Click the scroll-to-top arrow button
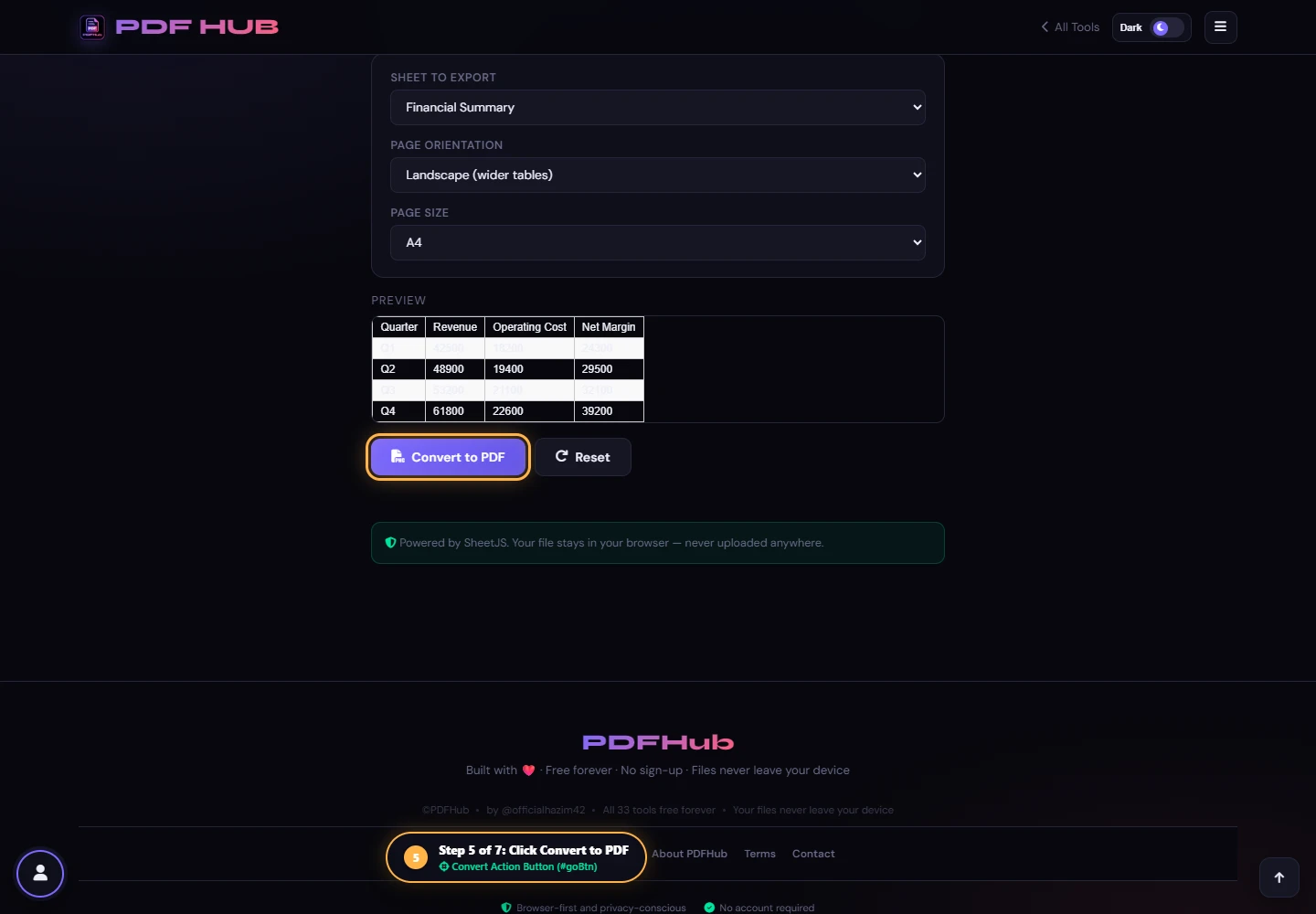 1279,877
